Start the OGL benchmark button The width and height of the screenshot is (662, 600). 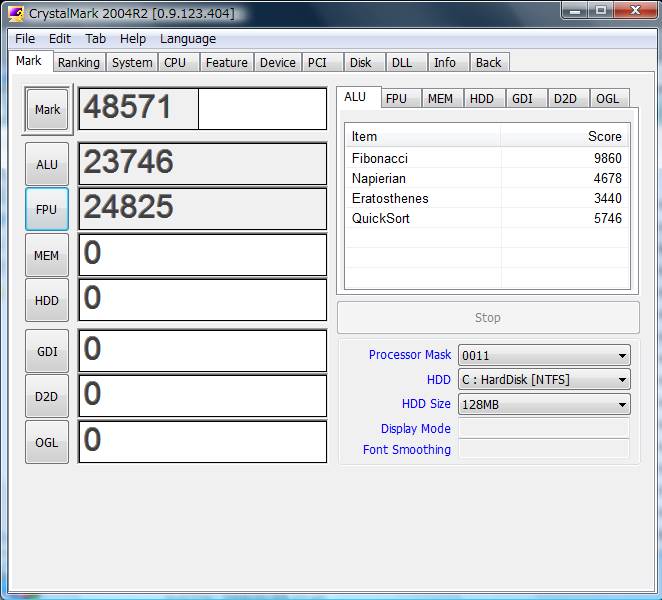[47, 442]
